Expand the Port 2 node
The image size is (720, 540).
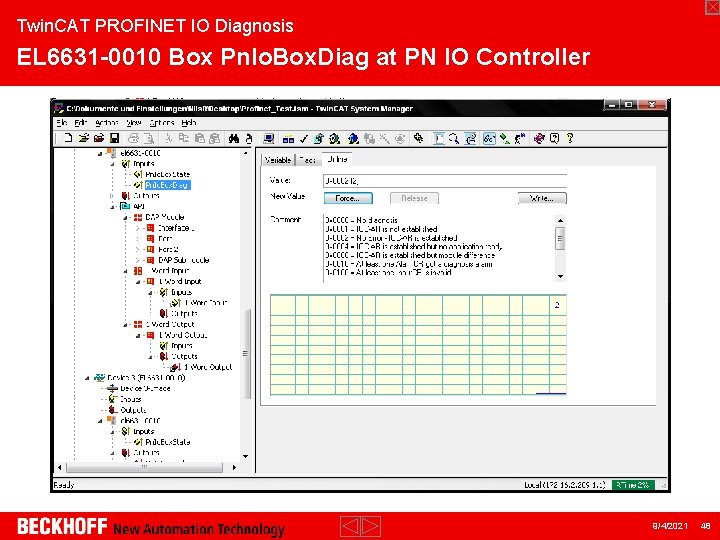(138, 249)
